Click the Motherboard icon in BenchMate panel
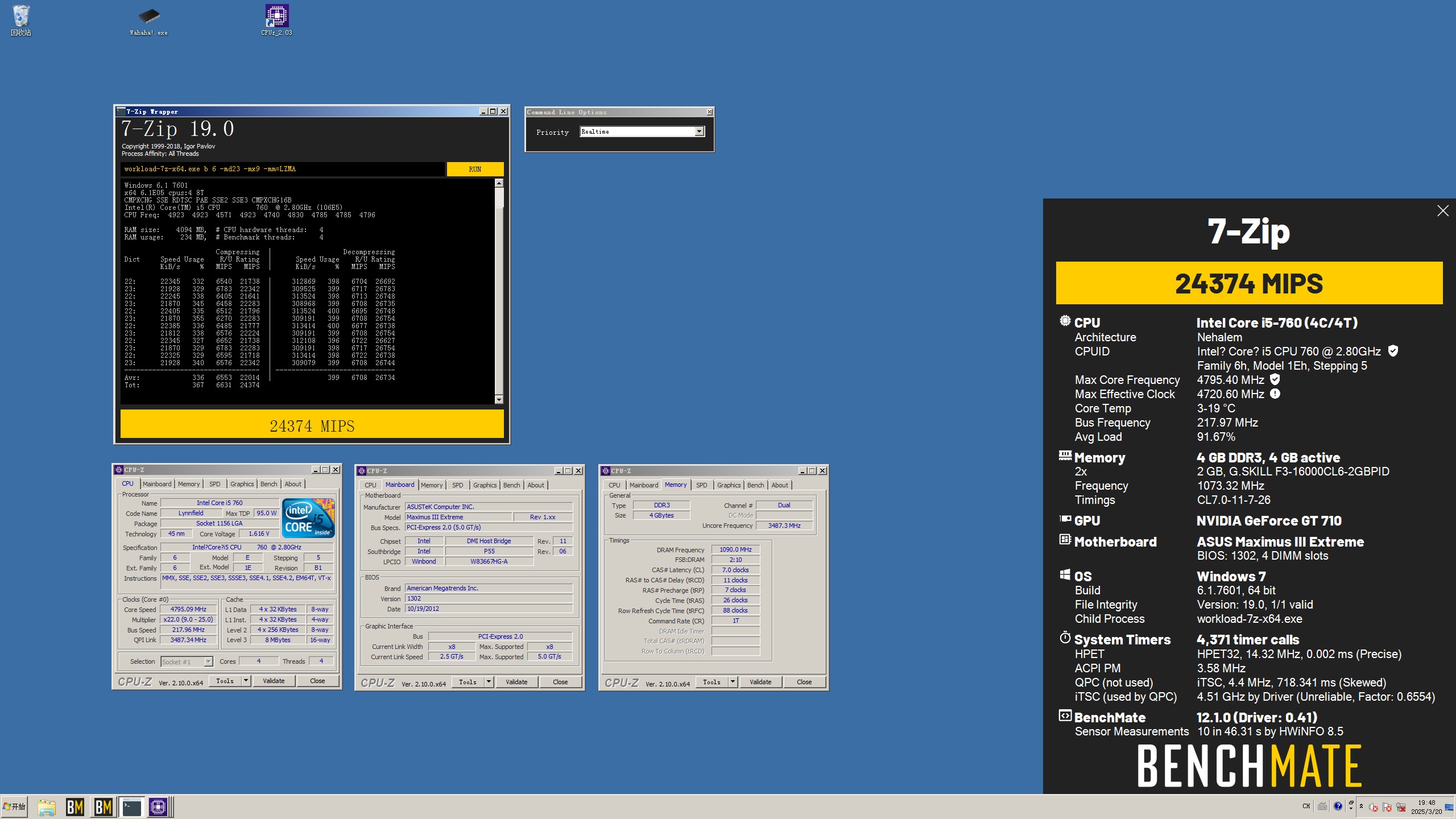 [1065, 539]
